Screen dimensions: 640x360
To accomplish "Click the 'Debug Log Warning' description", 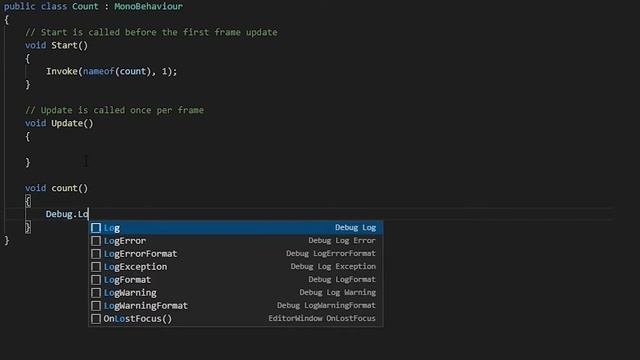I will click(338, 292).
